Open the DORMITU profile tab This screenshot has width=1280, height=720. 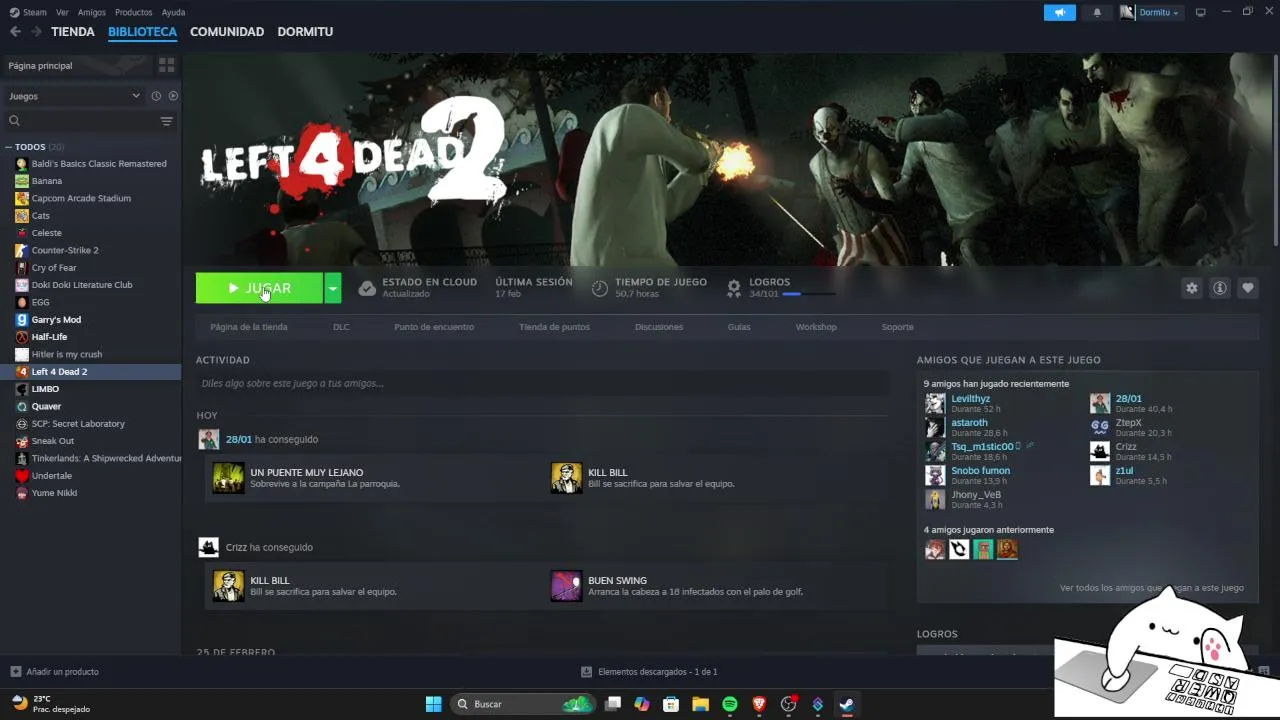tap(305, 32)
